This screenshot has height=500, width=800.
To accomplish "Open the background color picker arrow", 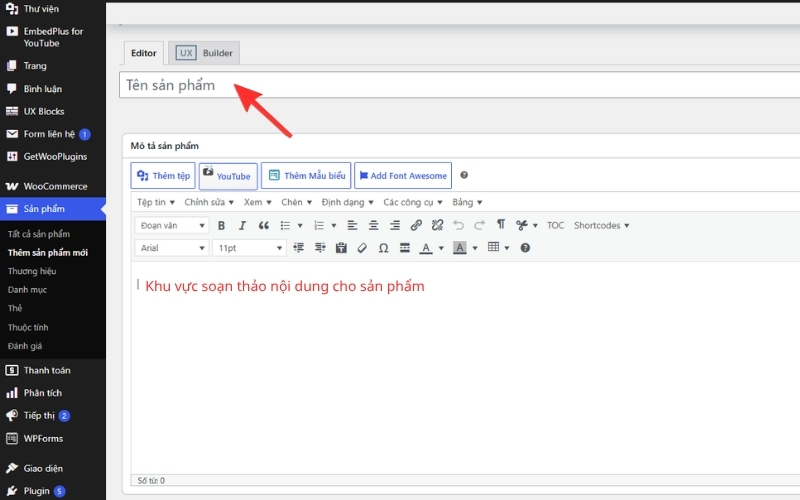I will [x=475, y=248].
